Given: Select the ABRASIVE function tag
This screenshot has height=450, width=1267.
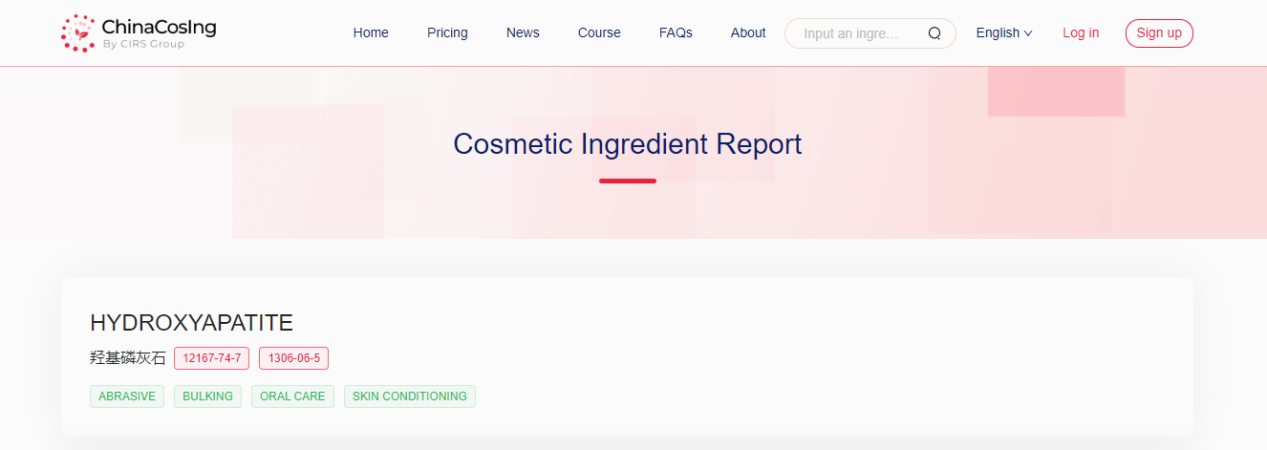Looking at the screenshot, I should (x=127, y=396).
